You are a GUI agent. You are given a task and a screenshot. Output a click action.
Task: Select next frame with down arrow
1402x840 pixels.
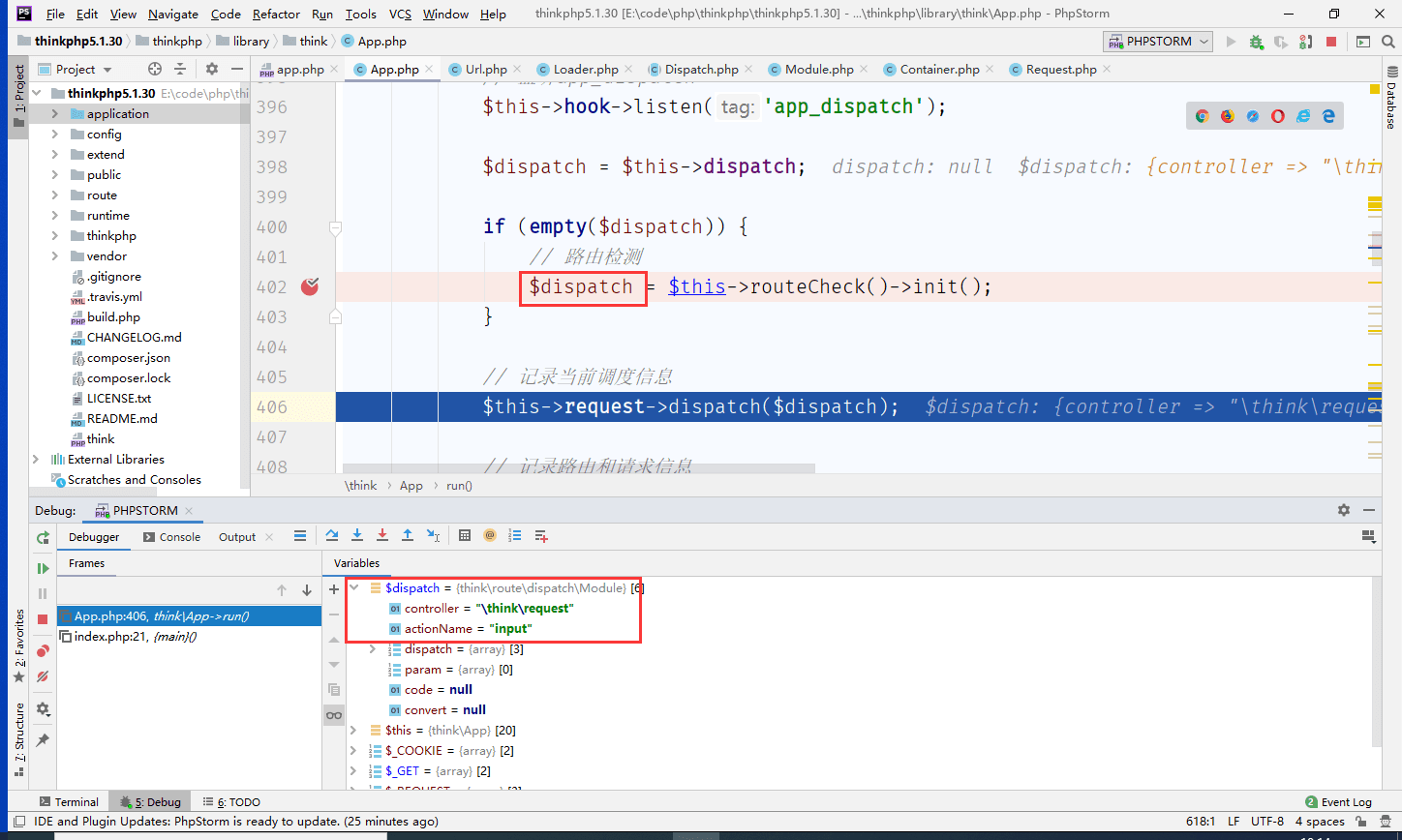307,590
